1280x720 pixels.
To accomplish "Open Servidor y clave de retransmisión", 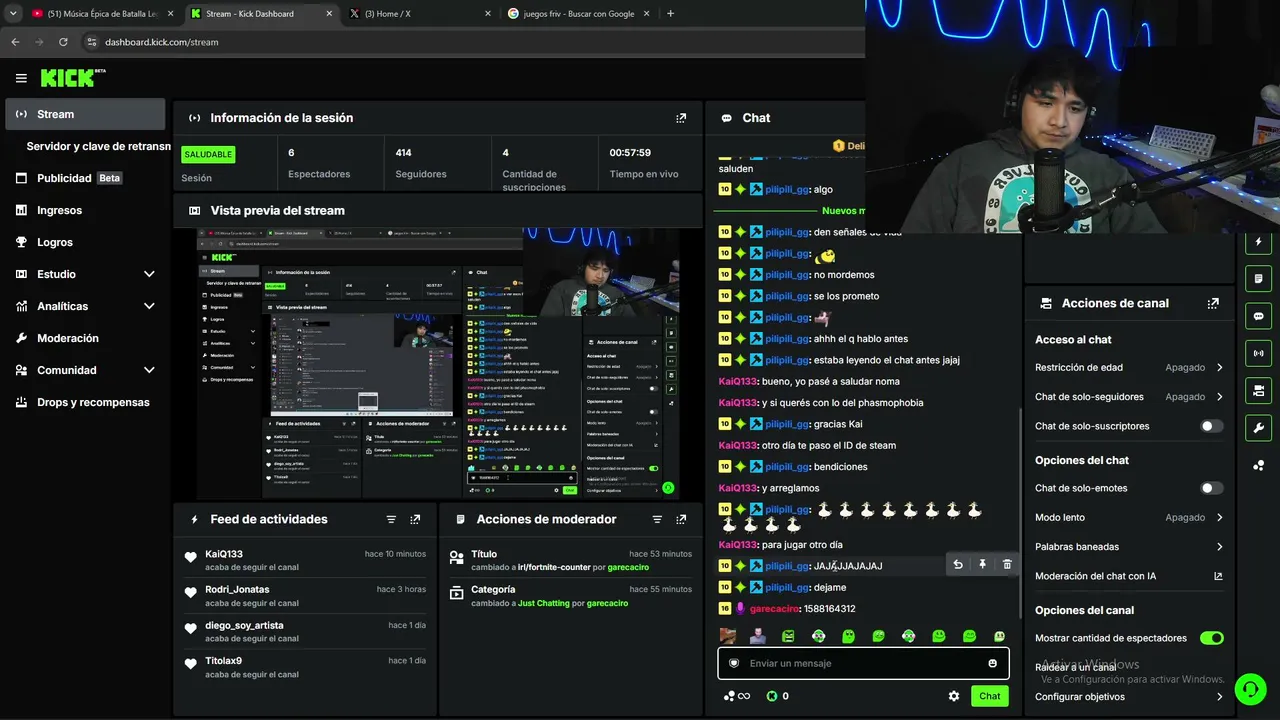I will [98, 146].
